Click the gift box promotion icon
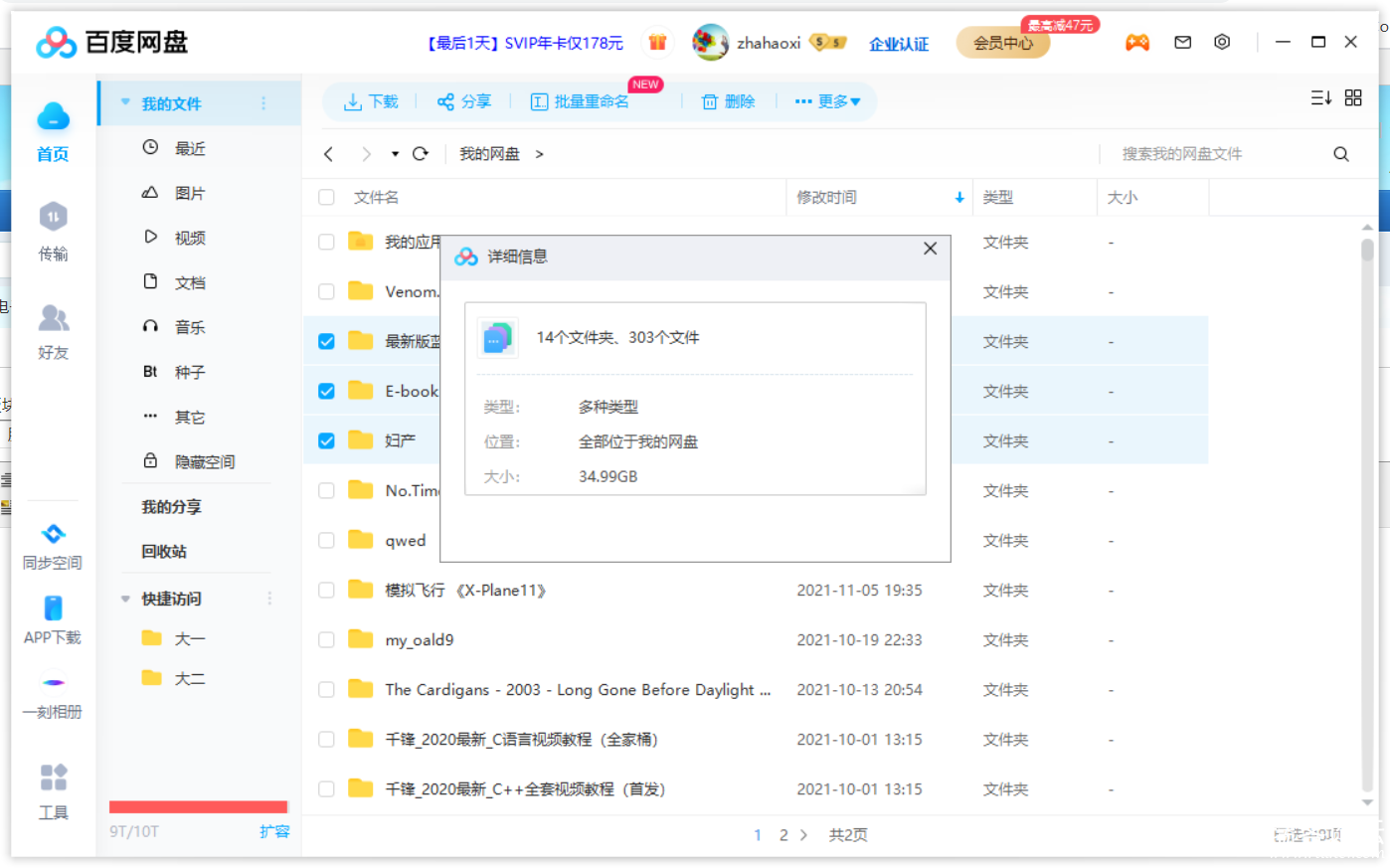 click(x=657, y=42)
